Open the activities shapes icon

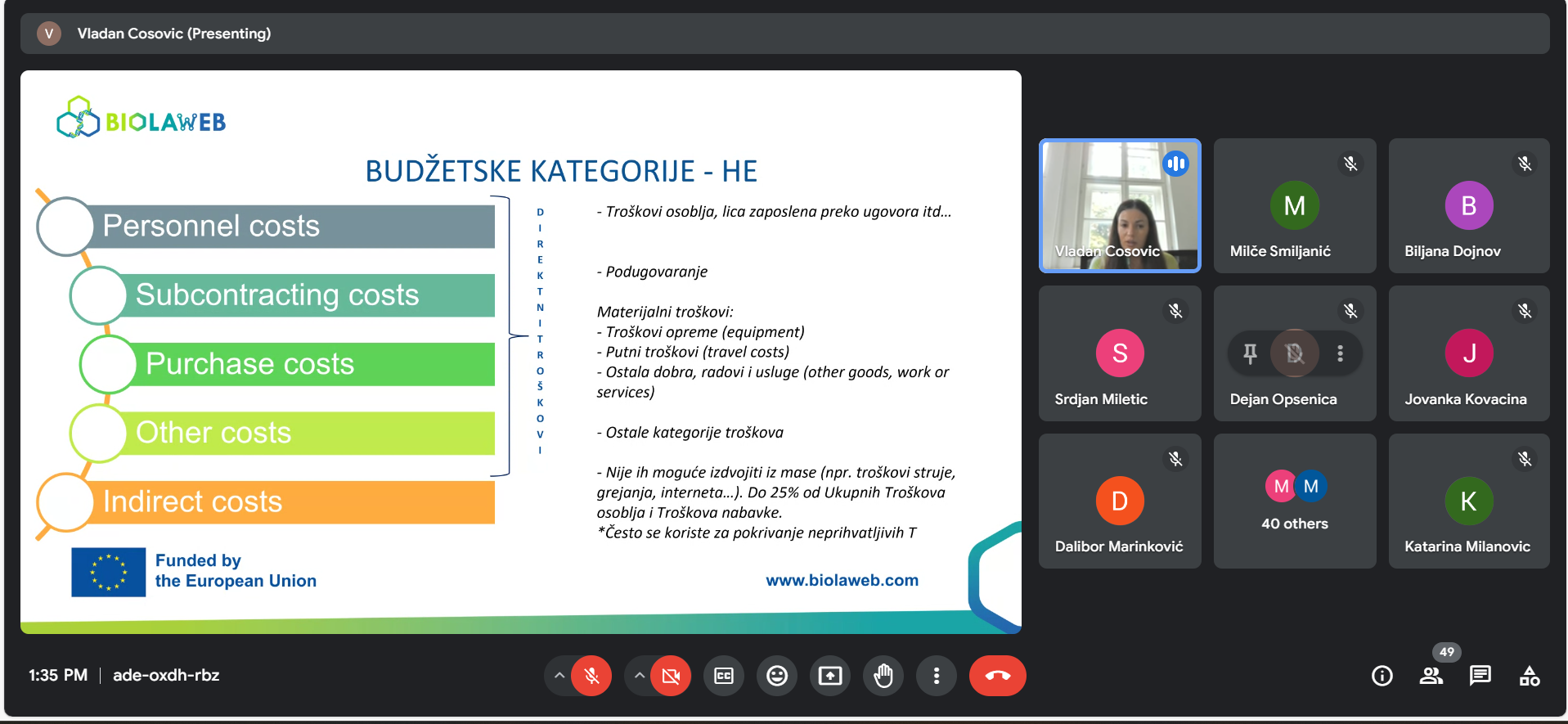coord(1529,676)
